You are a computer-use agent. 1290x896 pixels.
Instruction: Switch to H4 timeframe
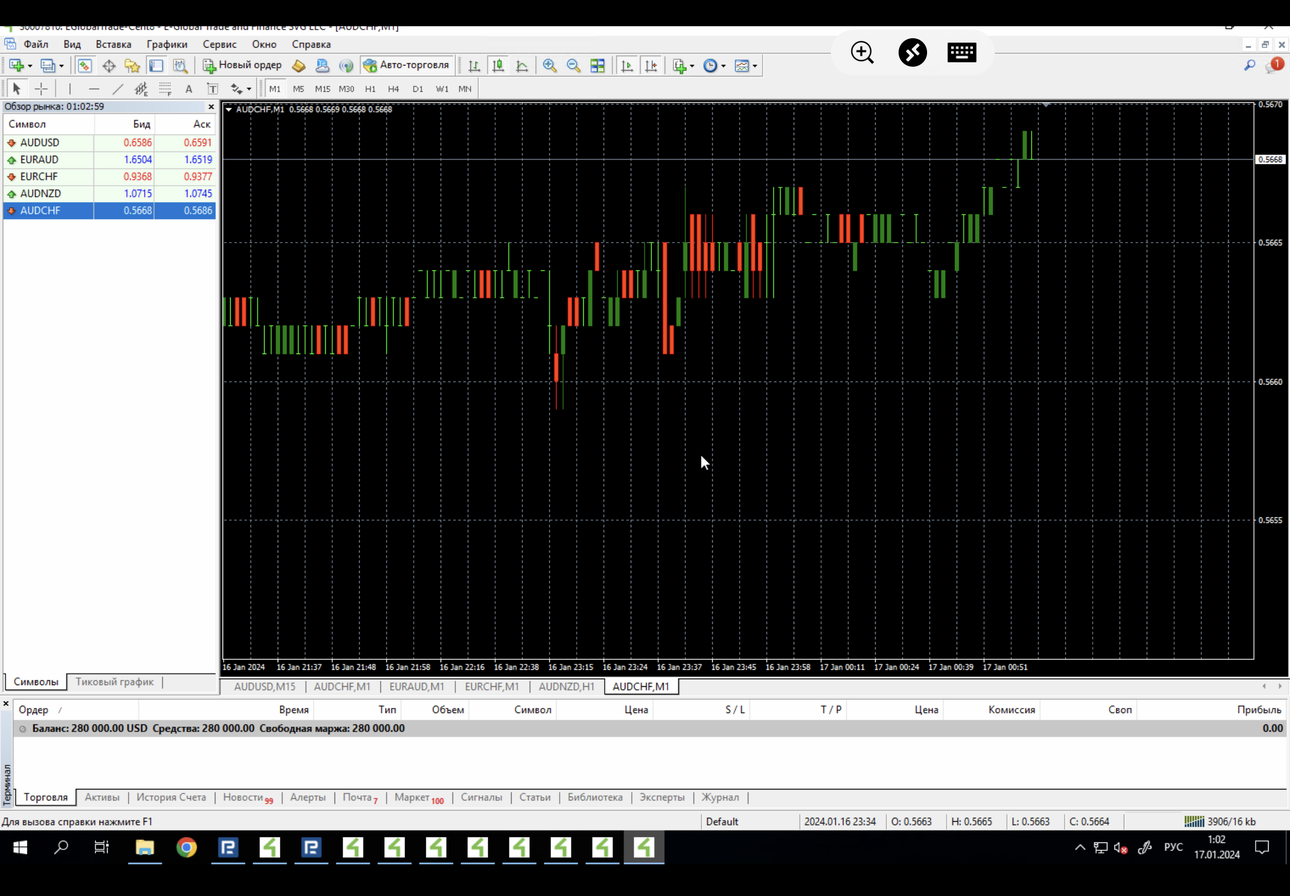393,89
